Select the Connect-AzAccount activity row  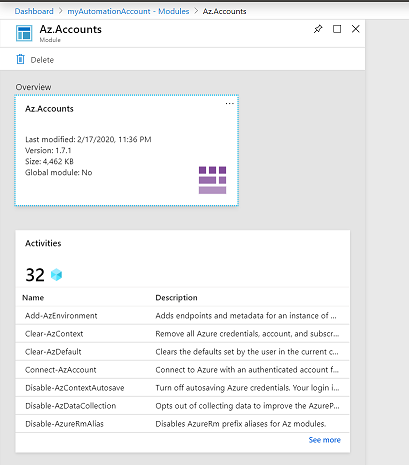182,370
